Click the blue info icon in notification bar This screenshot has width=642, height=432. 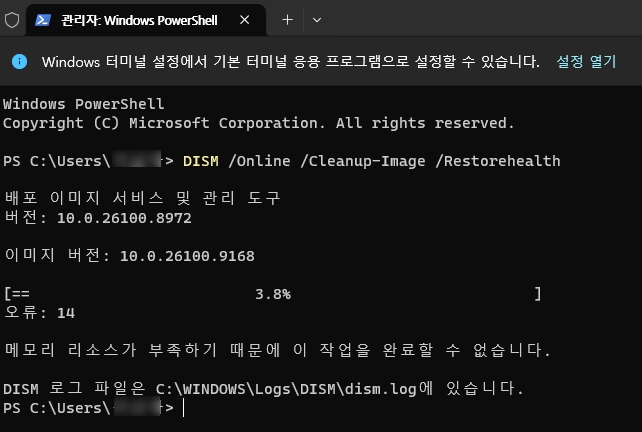point(19,62)
